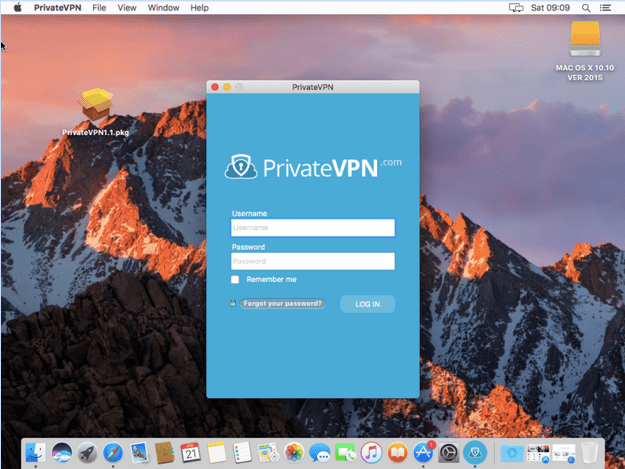Click Remember me label text
Image resolution: width=625 pixels, height=469 pixels.
click(271, 279)
